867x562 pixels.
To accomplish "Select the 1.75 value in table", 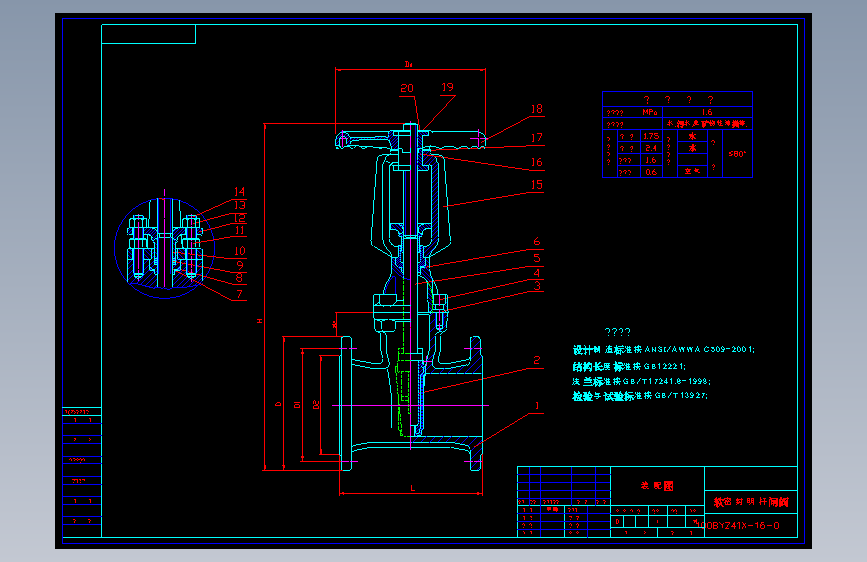I will point(651,136).
